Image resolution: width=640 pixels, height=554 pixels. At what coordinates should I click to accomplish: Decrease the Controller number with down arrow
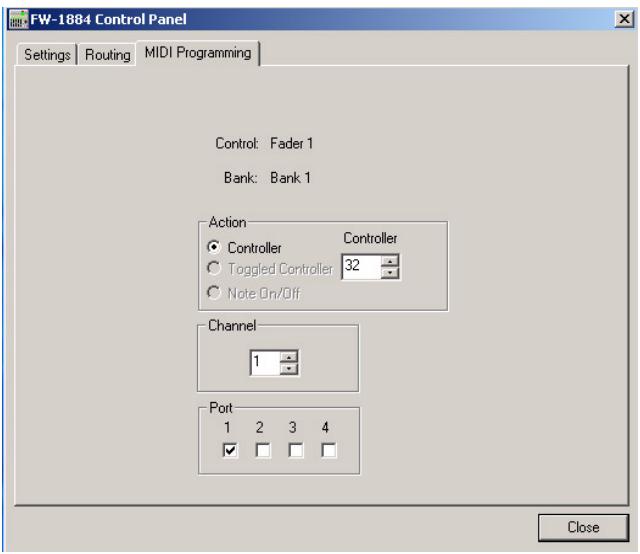(390, 273)
